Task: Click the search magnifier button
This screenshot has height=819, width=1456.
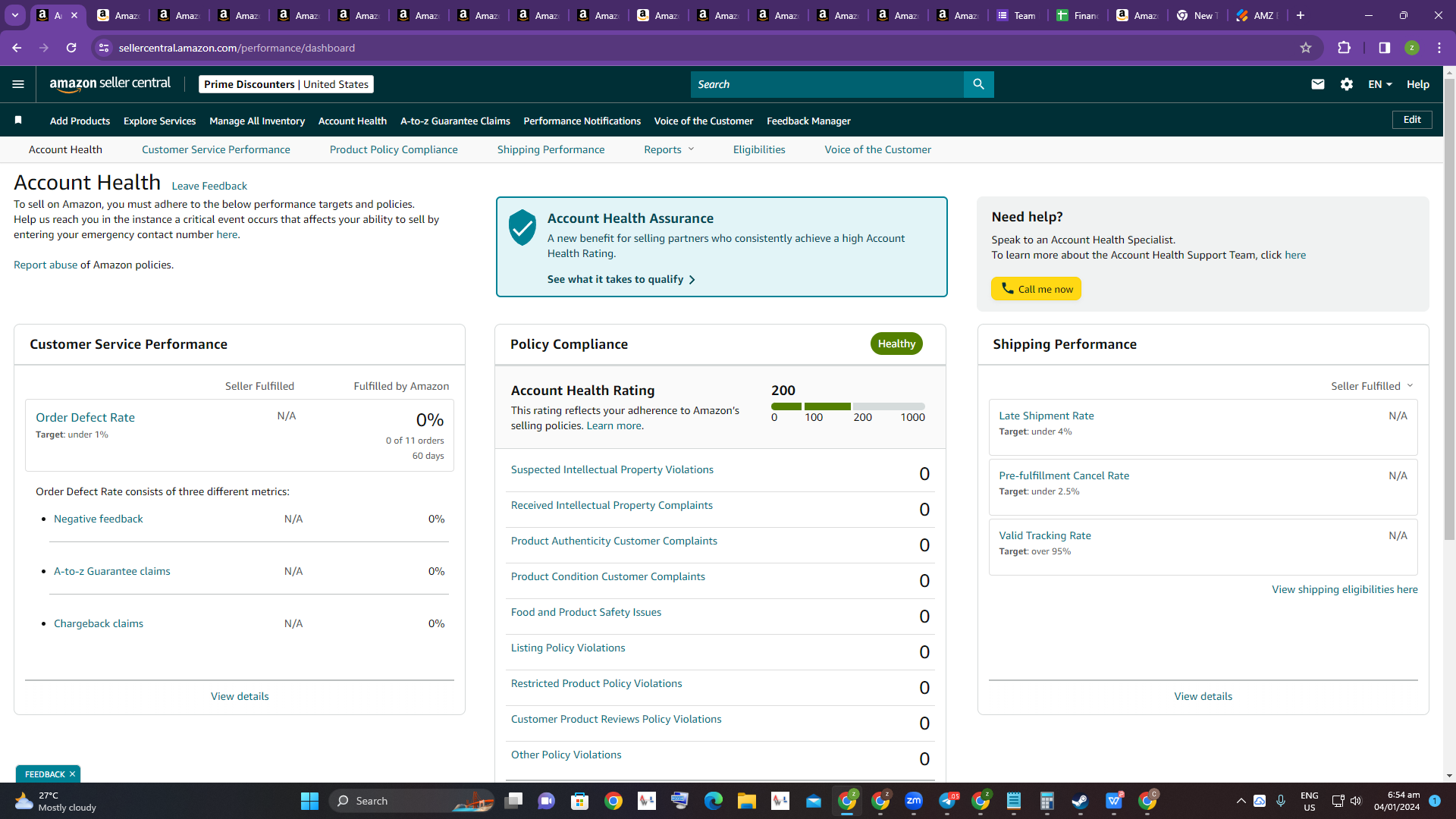Action: click(978, 84)
